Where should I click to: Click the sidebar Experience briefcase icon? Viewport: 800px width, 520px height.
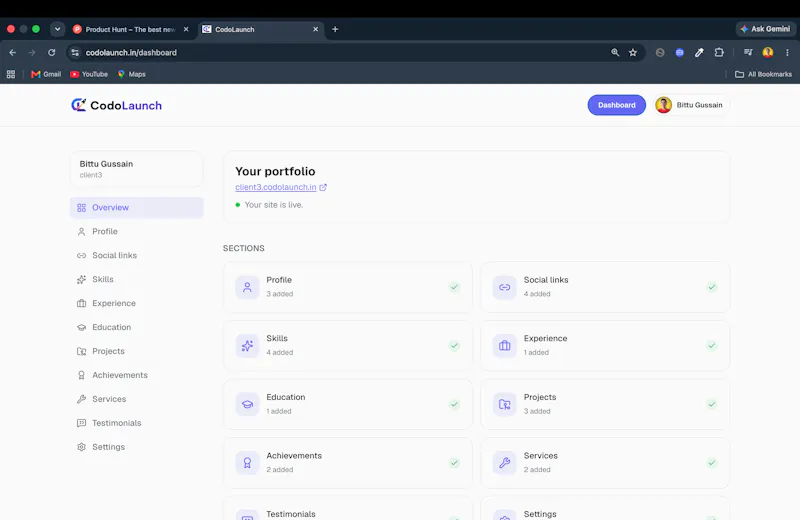81,304
